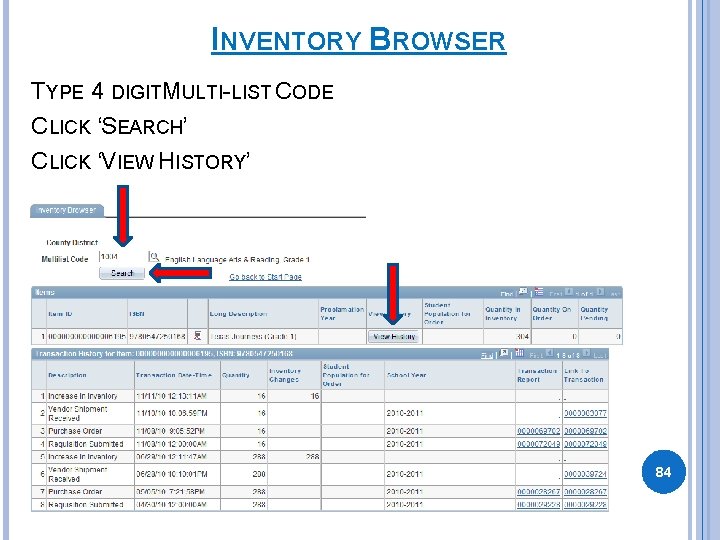Click the row 4 Requisition Submitted description
Image resolution: width=720 pixels, height=540 pixels.
(86, 444)
